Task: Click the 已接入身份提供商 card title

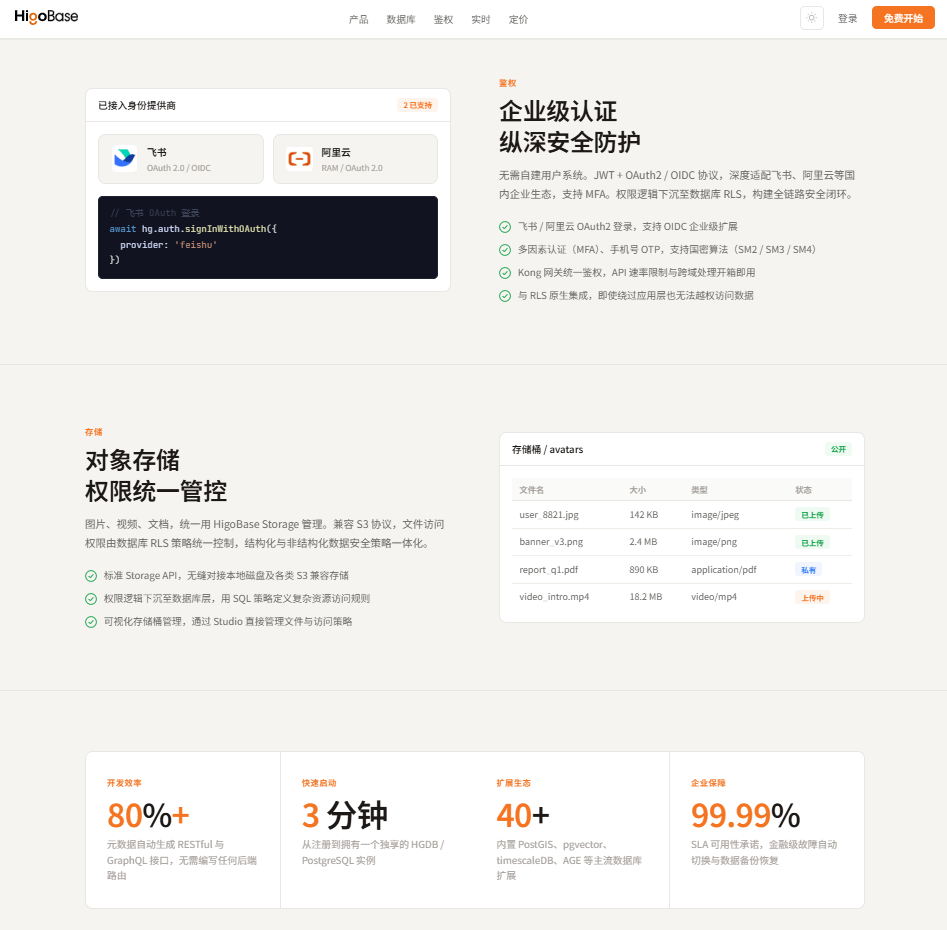Action: click(x=137, y=106)
